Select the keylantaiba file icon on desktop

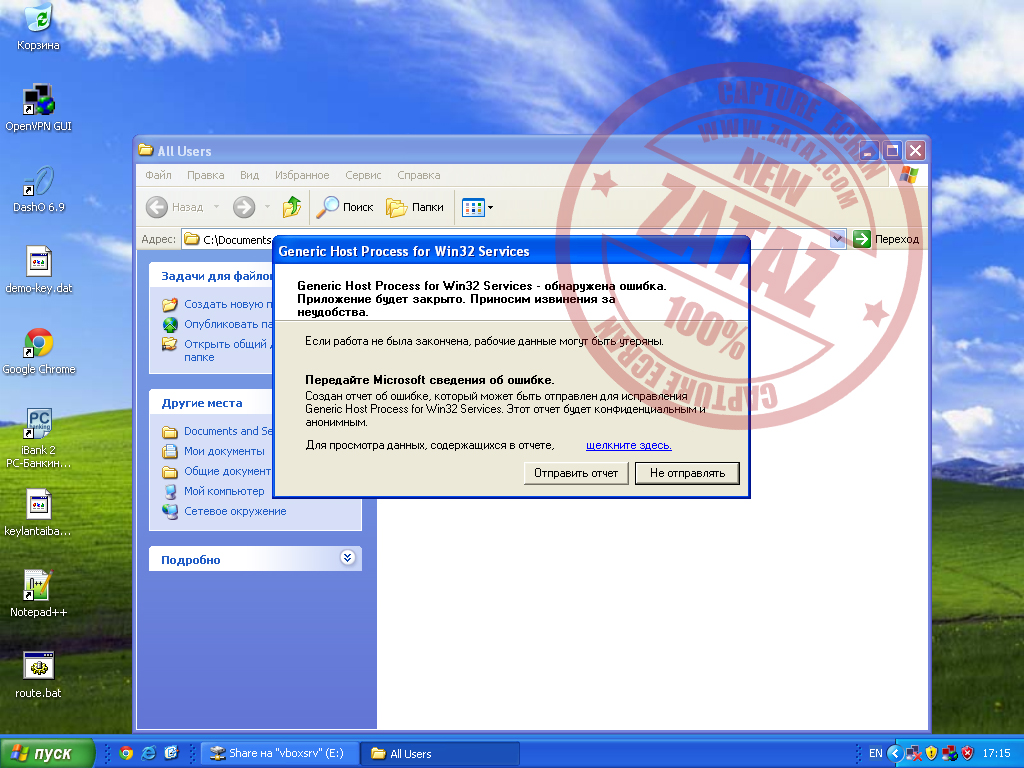tap(39, 513)
